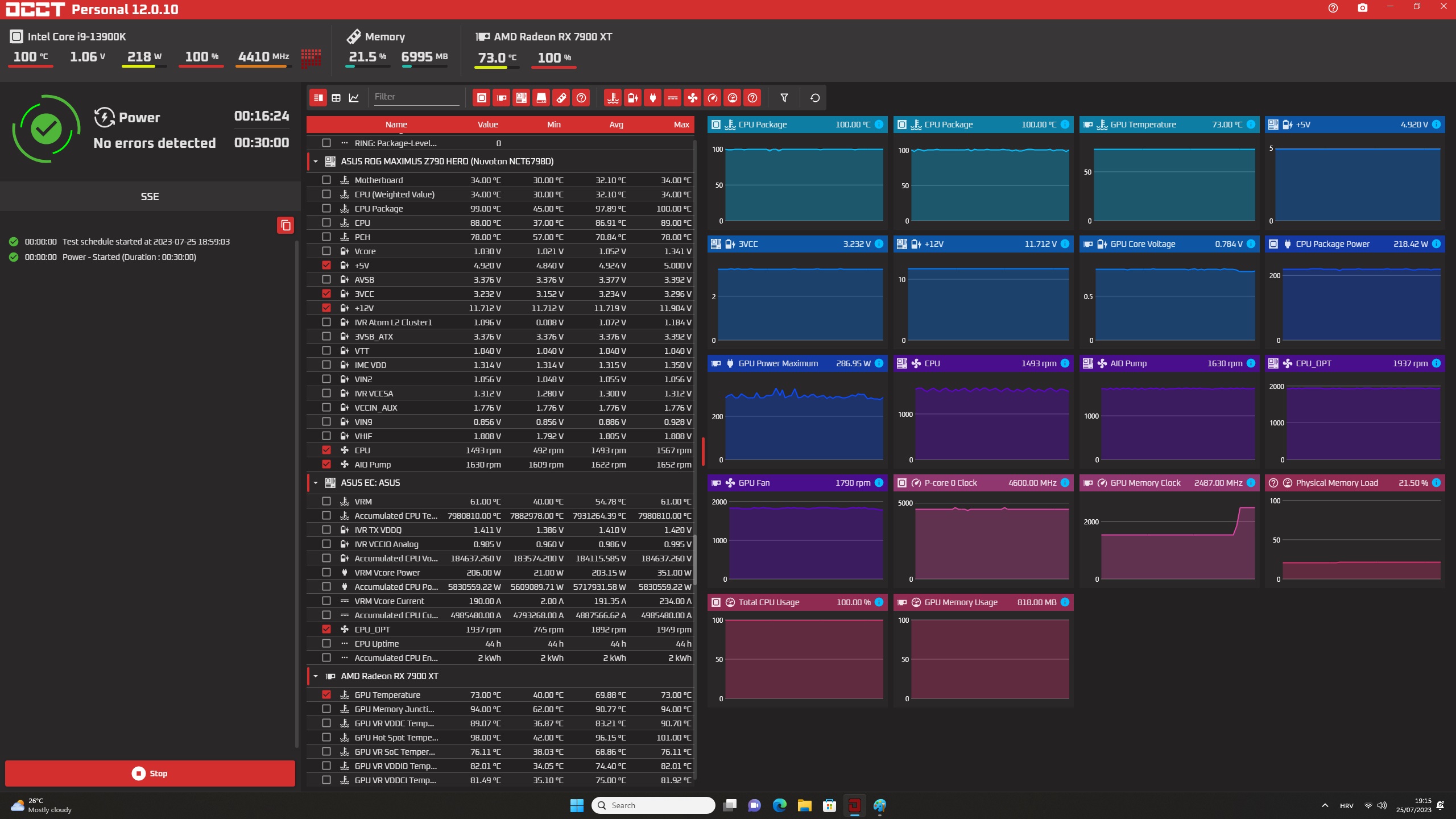Switch to the graph-only view icon
The height and width of the screenshot is (819, 1456).
(354, 98)
